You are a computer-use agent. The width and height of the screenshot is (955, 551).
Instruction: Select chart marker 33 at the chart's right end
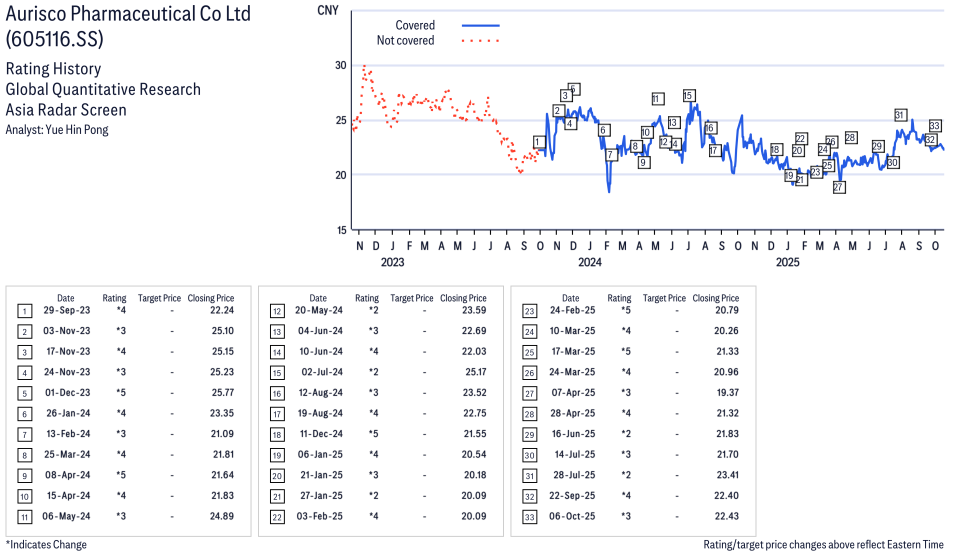point(935,126)
